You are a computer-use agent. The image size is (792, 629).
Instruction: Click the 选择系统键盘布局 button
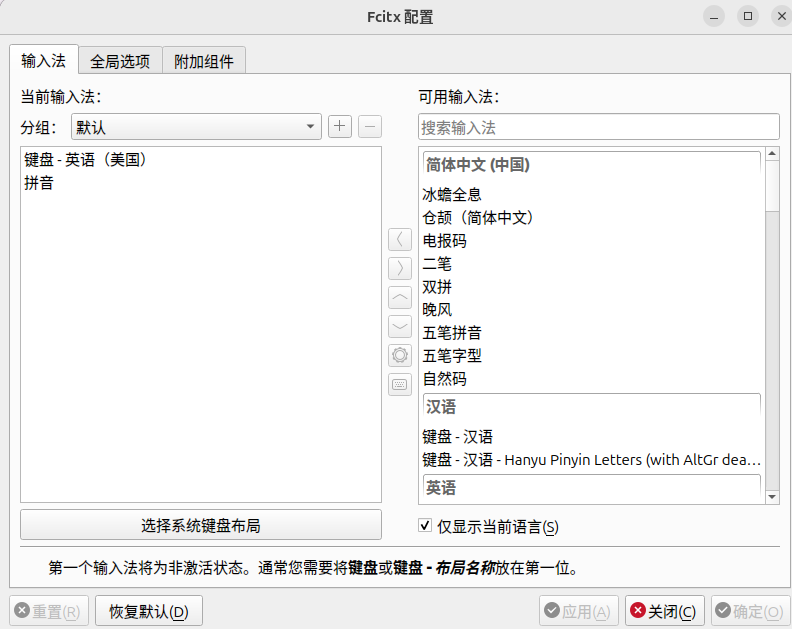pos(201,525)
